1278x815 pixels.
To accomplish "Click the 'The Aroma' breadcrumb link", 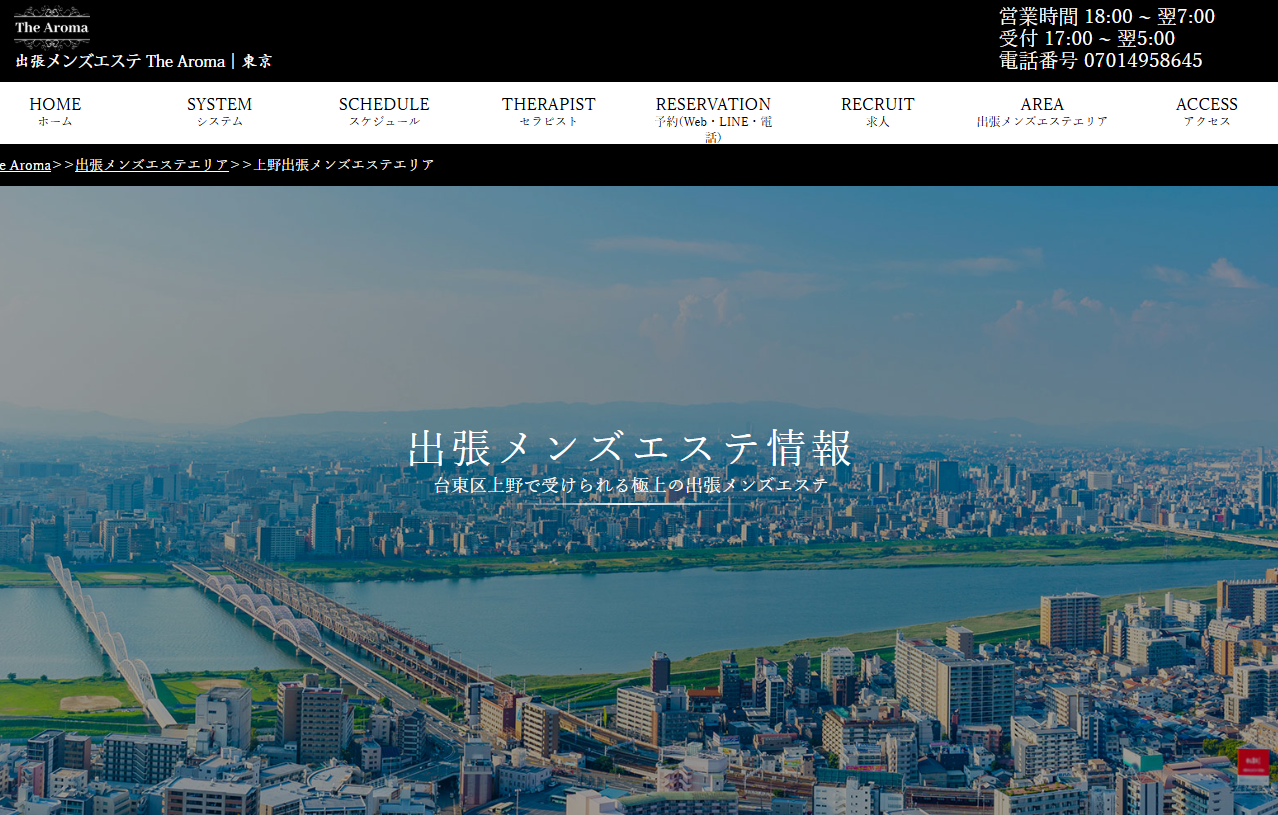I will pyautogui.click(x=25, y=165).
